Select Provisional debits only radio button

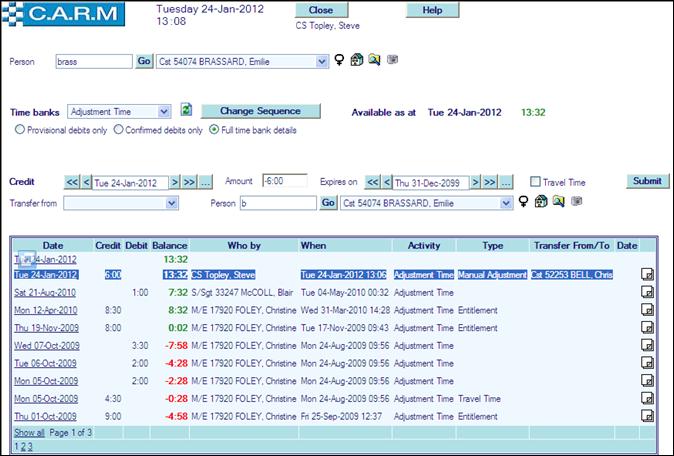tap(20, 129)
